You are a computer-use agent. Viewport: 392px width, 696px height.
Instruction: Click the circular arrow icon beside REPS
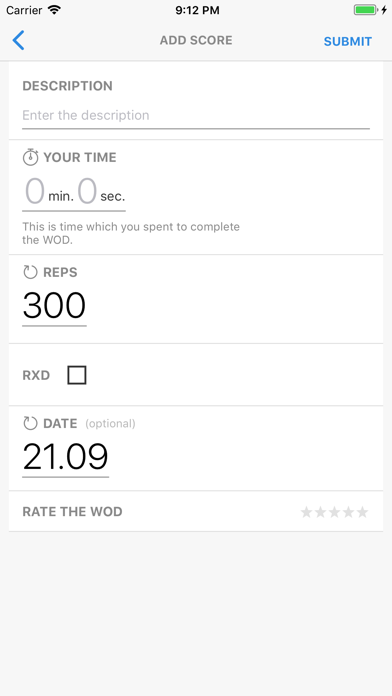click(x=30, y=272)
